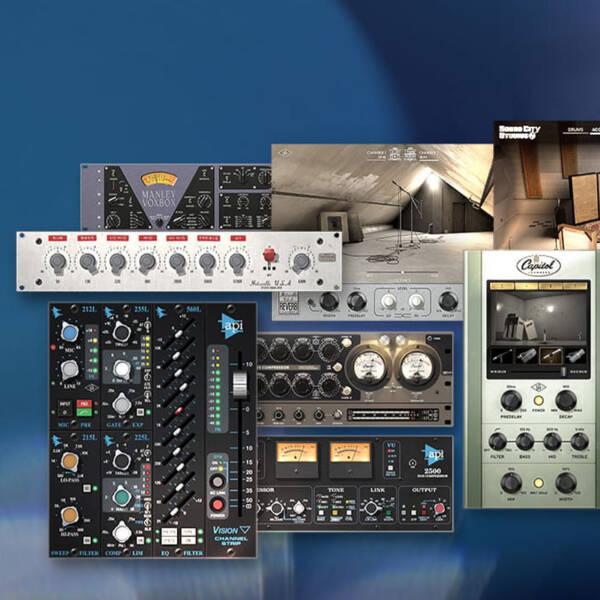Select the highlighted microphone thumbnail in Capitol Chambers

(551, 356)
